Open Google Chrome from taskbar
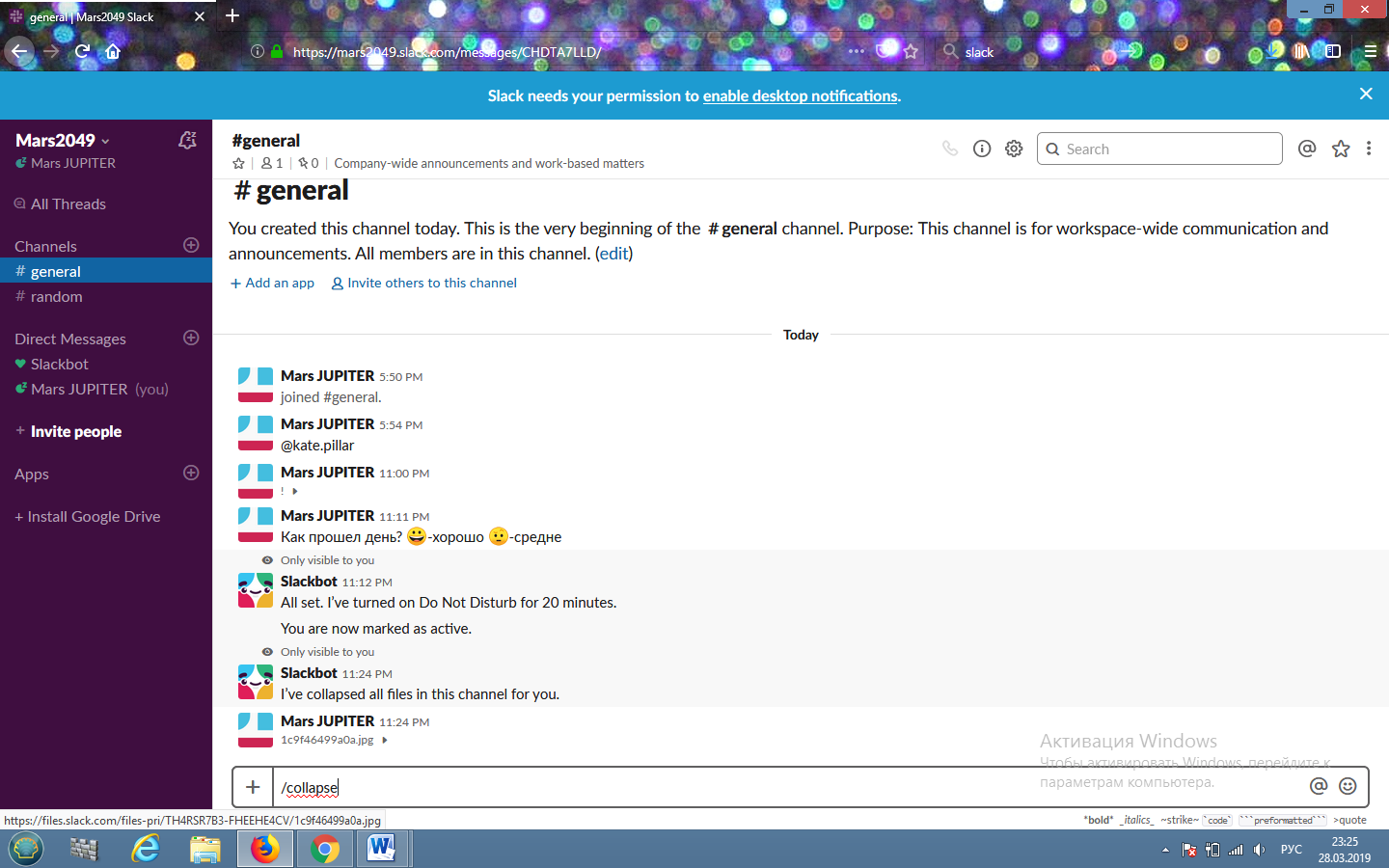The width and height of the screenshot is (1389, 868). [x=325, y=849]
